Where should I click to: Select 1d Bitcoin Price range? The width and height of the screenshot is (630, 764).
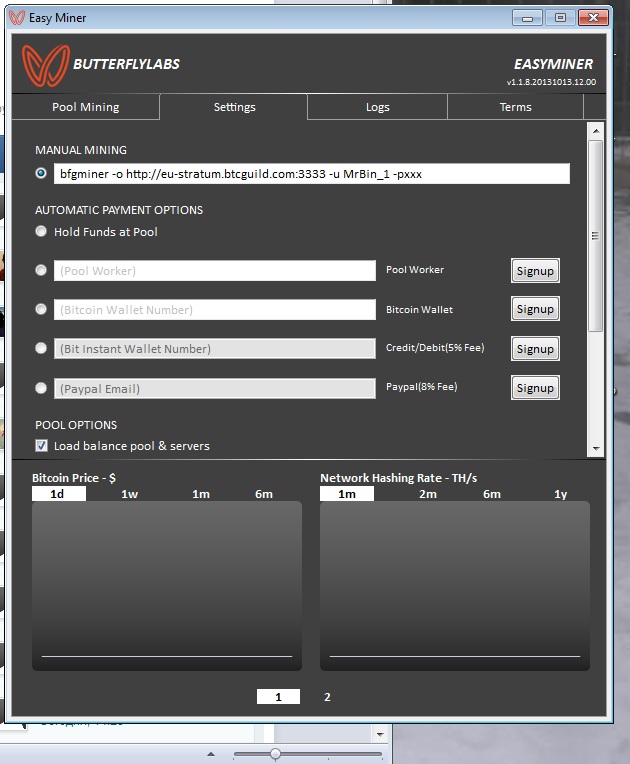point(58,494)
